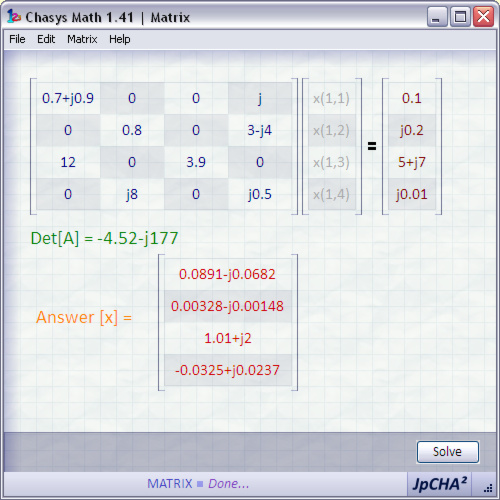Minimize the Chasys Math window
Image resolution: width=500 pixels, height=500 pixels.
click(437, 17)
